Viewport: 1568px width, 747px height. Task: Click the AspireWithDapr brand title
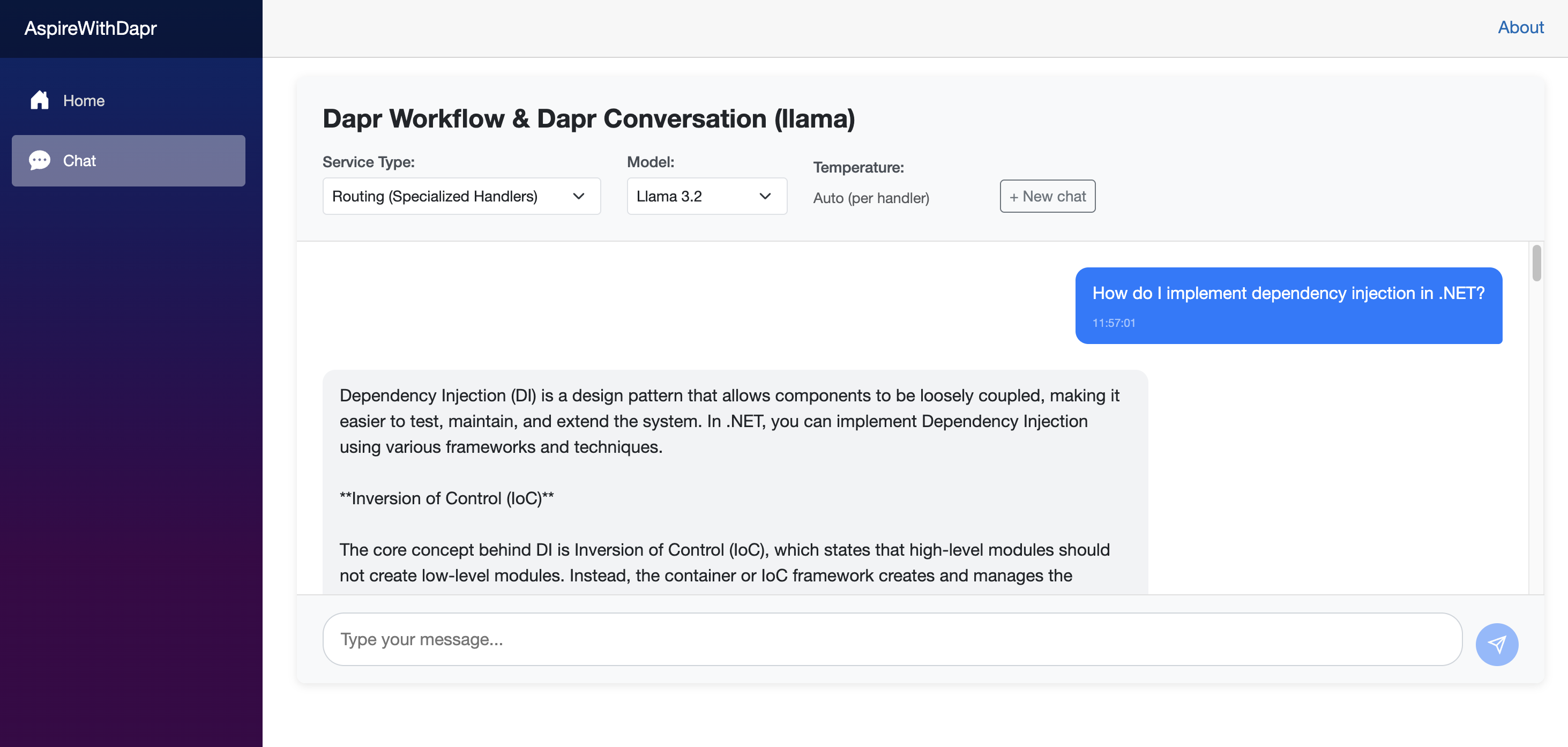(x=90, y=28)
